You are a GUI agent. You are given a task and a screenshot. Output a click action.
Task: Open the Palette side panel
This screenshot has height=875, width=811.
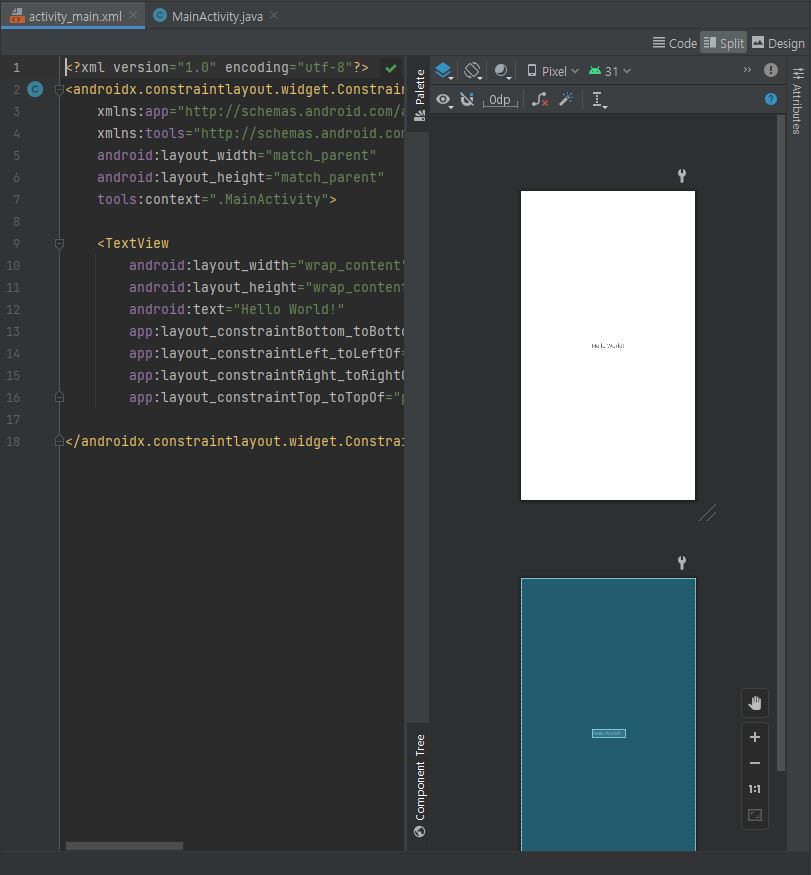click(420, 95)
